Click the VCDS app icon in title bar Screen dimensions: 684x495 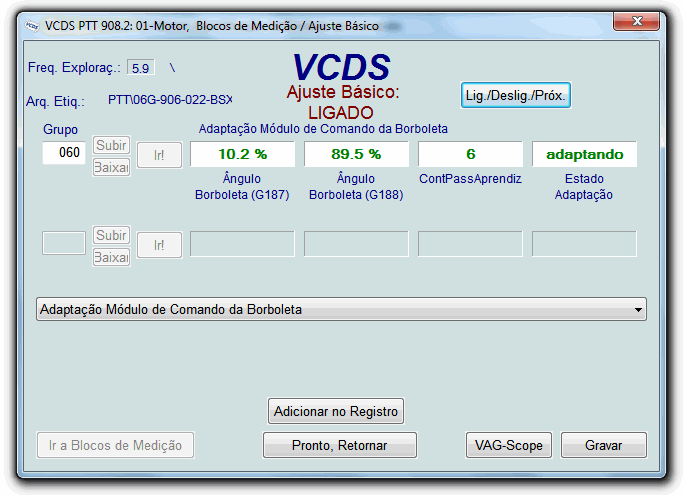coord(32,26)
